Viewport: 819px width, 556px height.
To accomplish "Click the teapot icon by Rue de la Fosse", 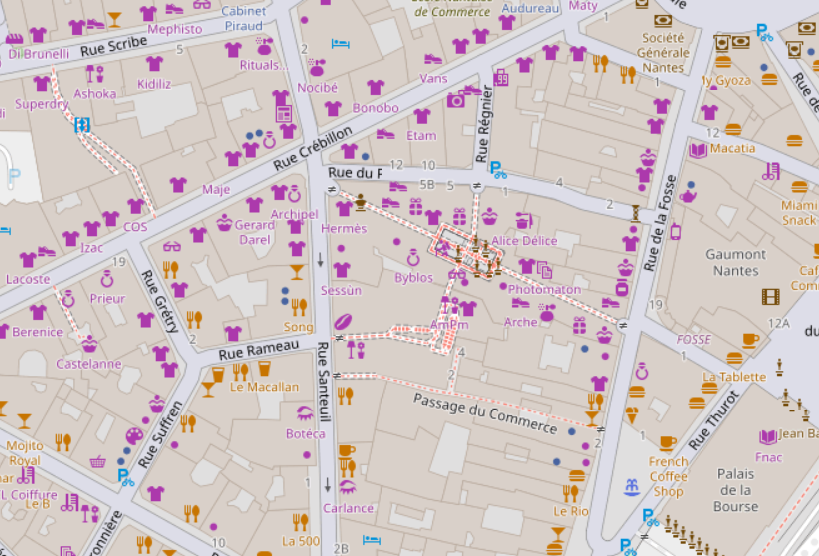I will click(688, 196).
